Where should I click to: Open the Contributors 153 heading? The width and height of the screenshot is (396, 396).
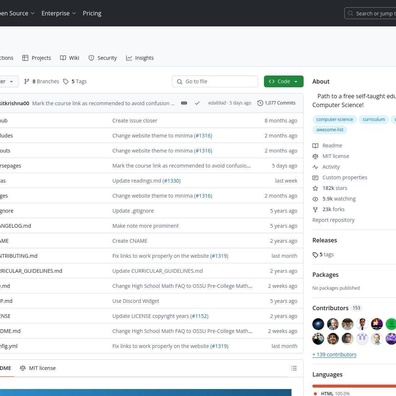[x=337, y=308]
